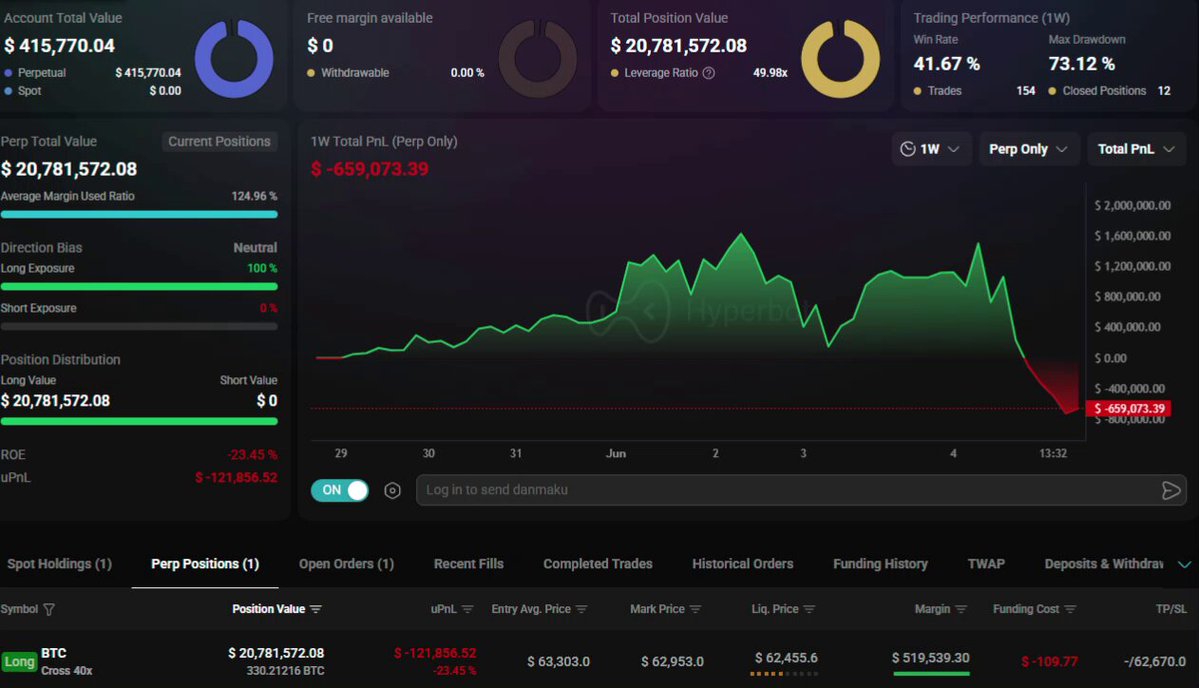Click Win Rate 41.67 % value
This screenshot has width=1199, height=688.
947,64
